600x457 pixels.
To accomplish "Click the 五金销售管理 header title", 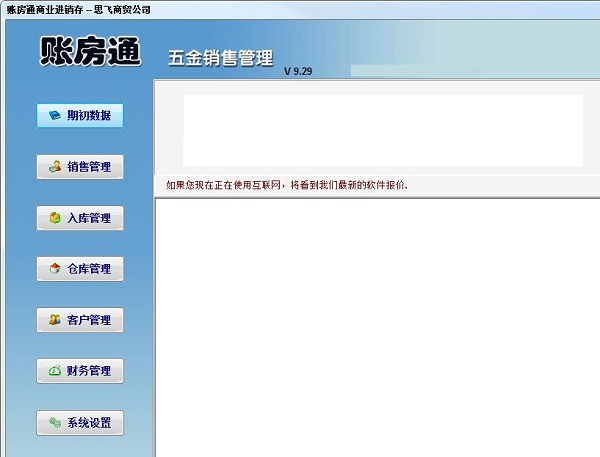I will (x=221, y=58).
